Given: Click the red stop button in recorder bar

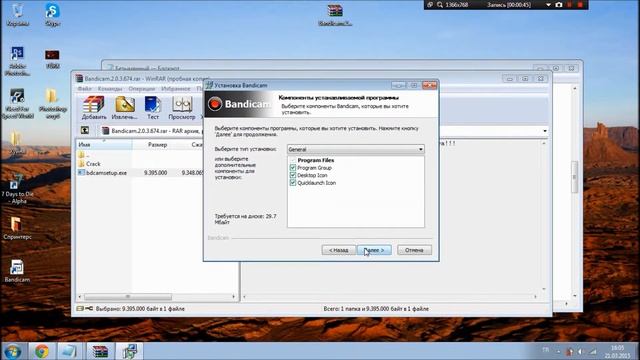Looking at the screenshot, I should point(580,5).
